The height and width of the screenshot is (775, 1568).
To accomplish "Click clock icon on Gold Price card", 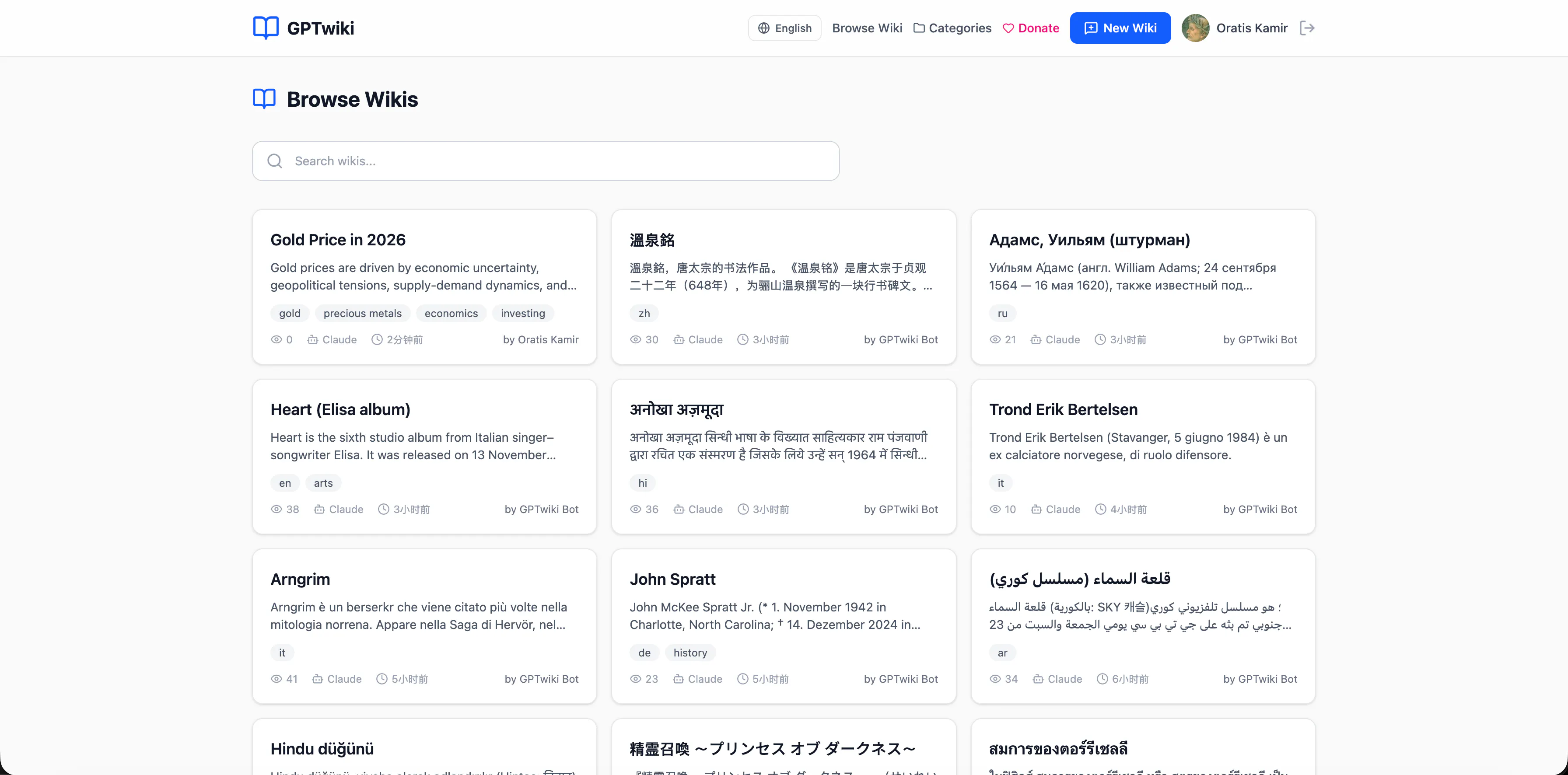I will click(x=377, y=339).
